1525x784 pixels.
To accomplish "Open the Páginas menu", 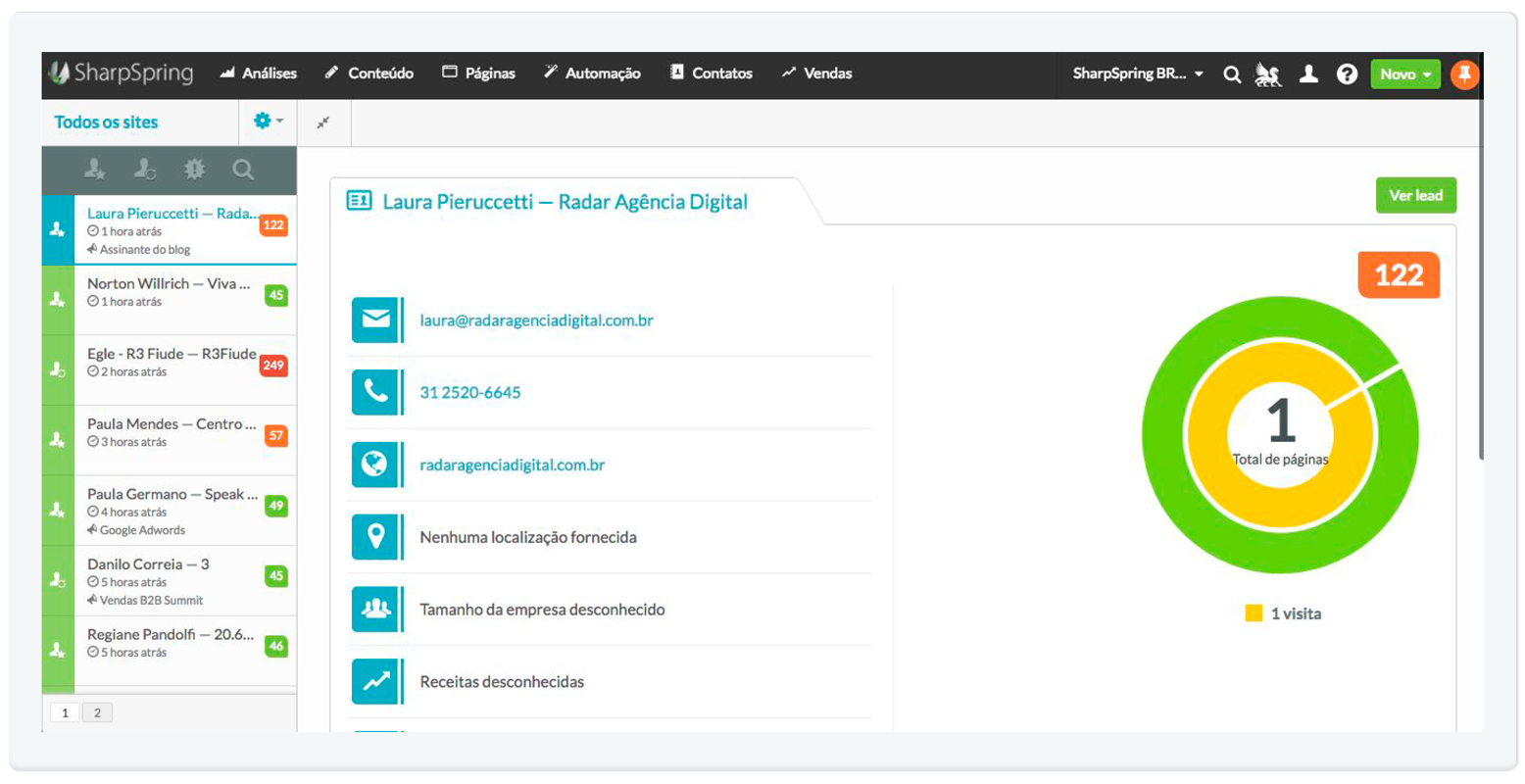I will click(478, 73).
